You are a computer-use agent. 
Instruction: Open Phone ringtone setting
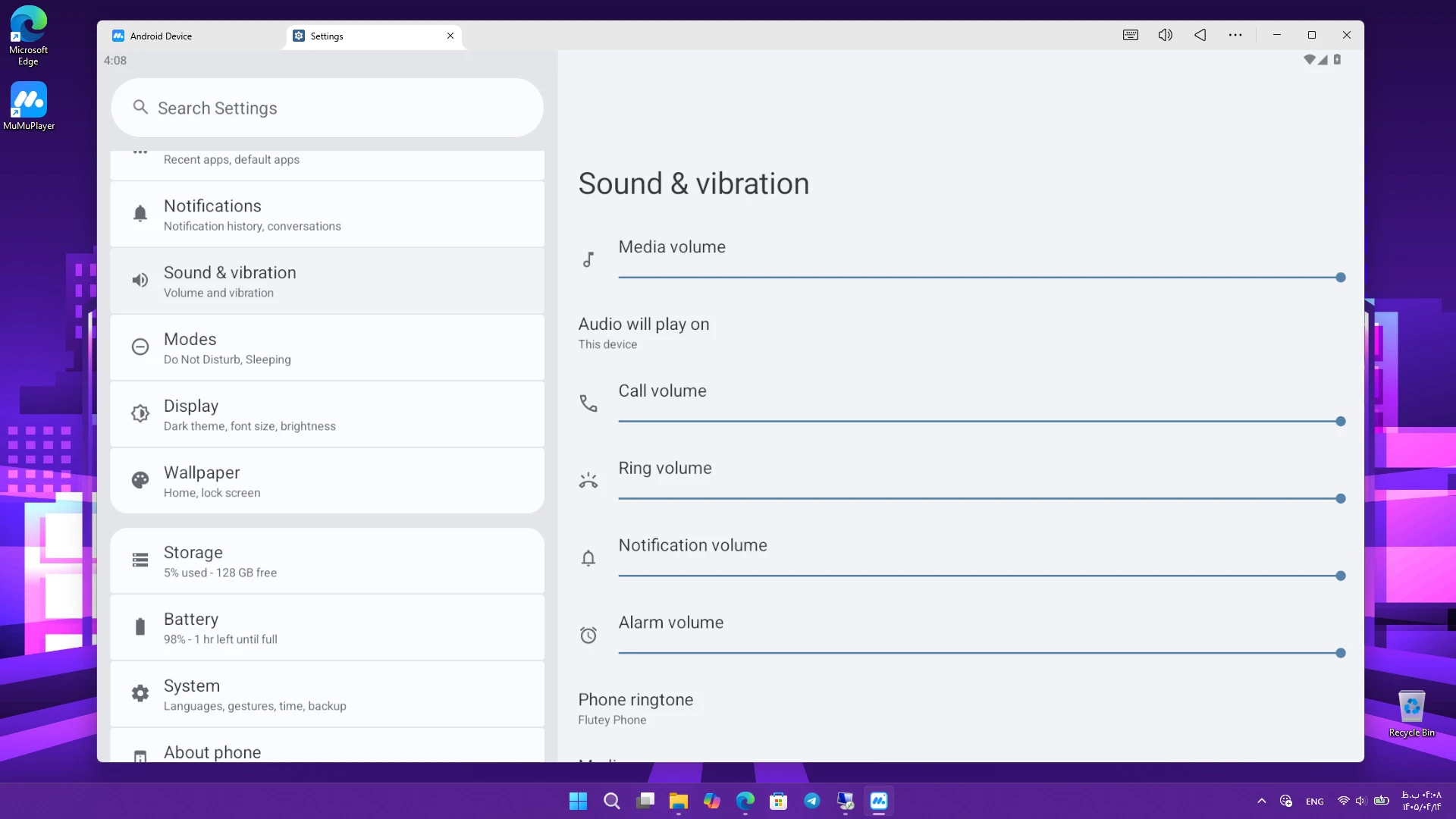(x=960, y=708)
